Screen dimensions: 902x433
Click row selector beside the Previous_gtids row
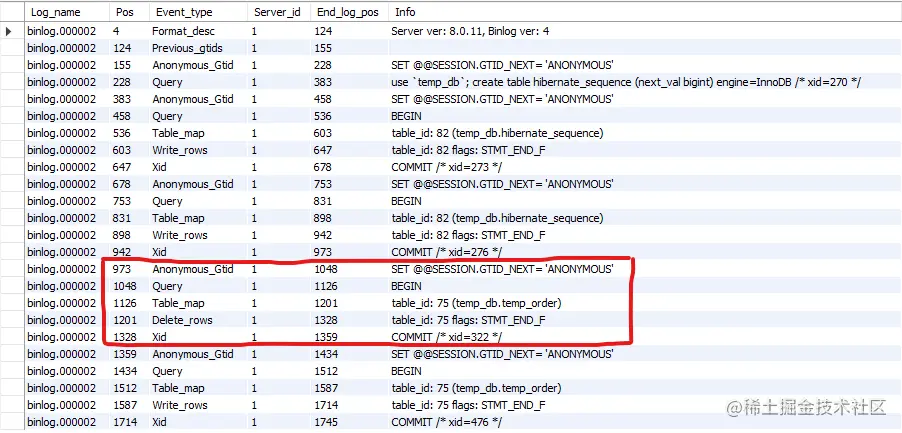[13, 48]
